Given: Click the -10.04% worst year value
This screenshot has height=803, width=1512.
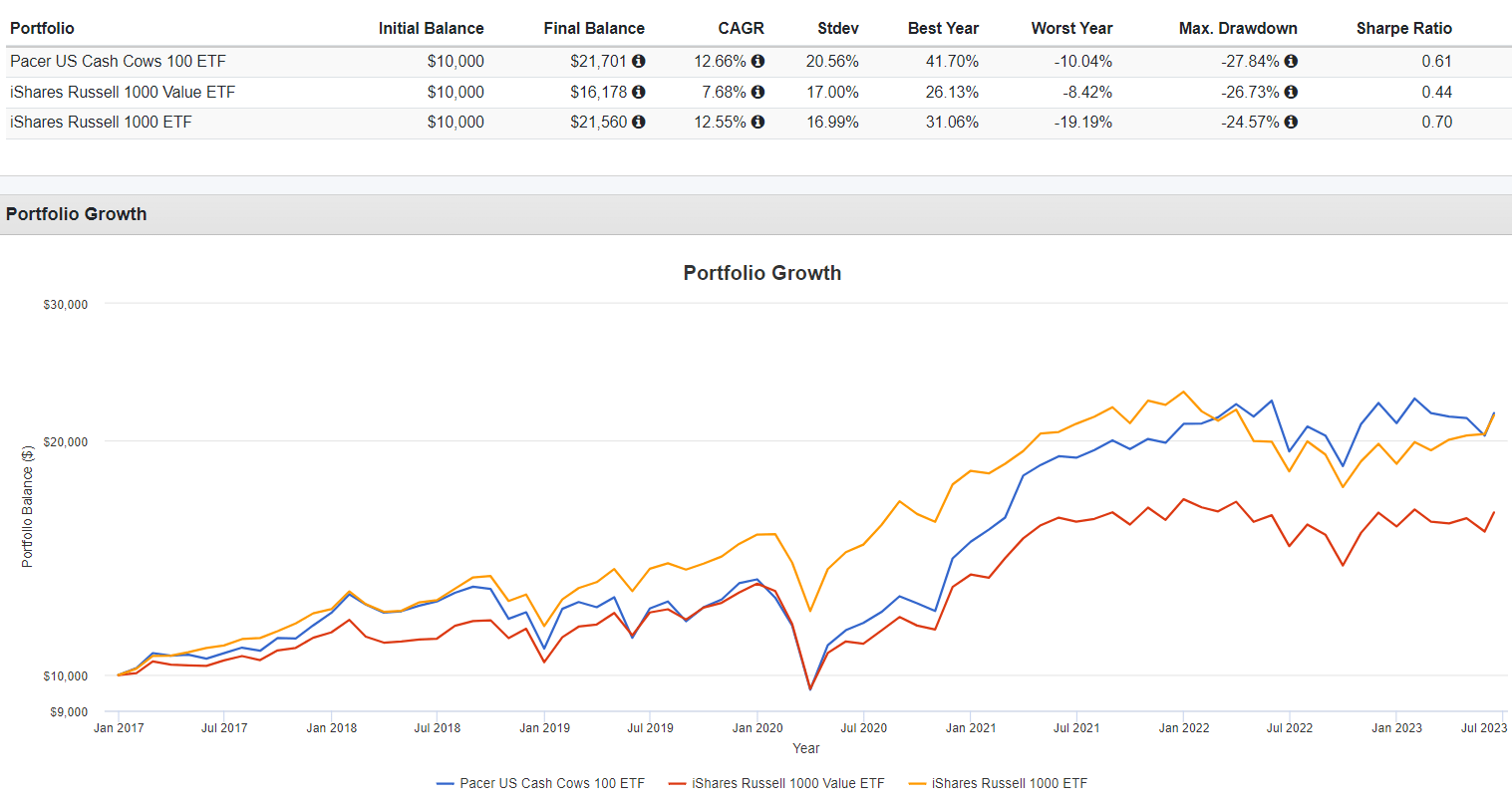Looking at the screenshot, I should pos(1083,61).
